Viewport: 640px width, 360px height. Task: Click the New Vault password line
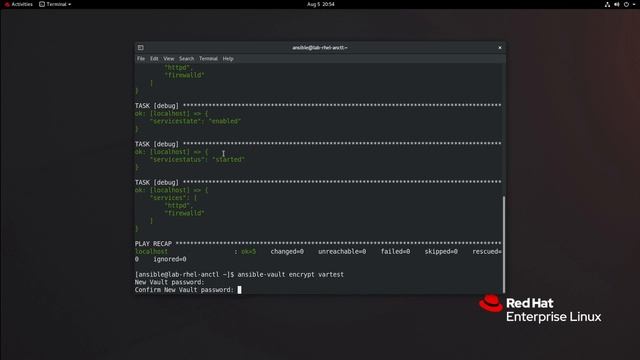pyautogui.click(x=169, y=282)
